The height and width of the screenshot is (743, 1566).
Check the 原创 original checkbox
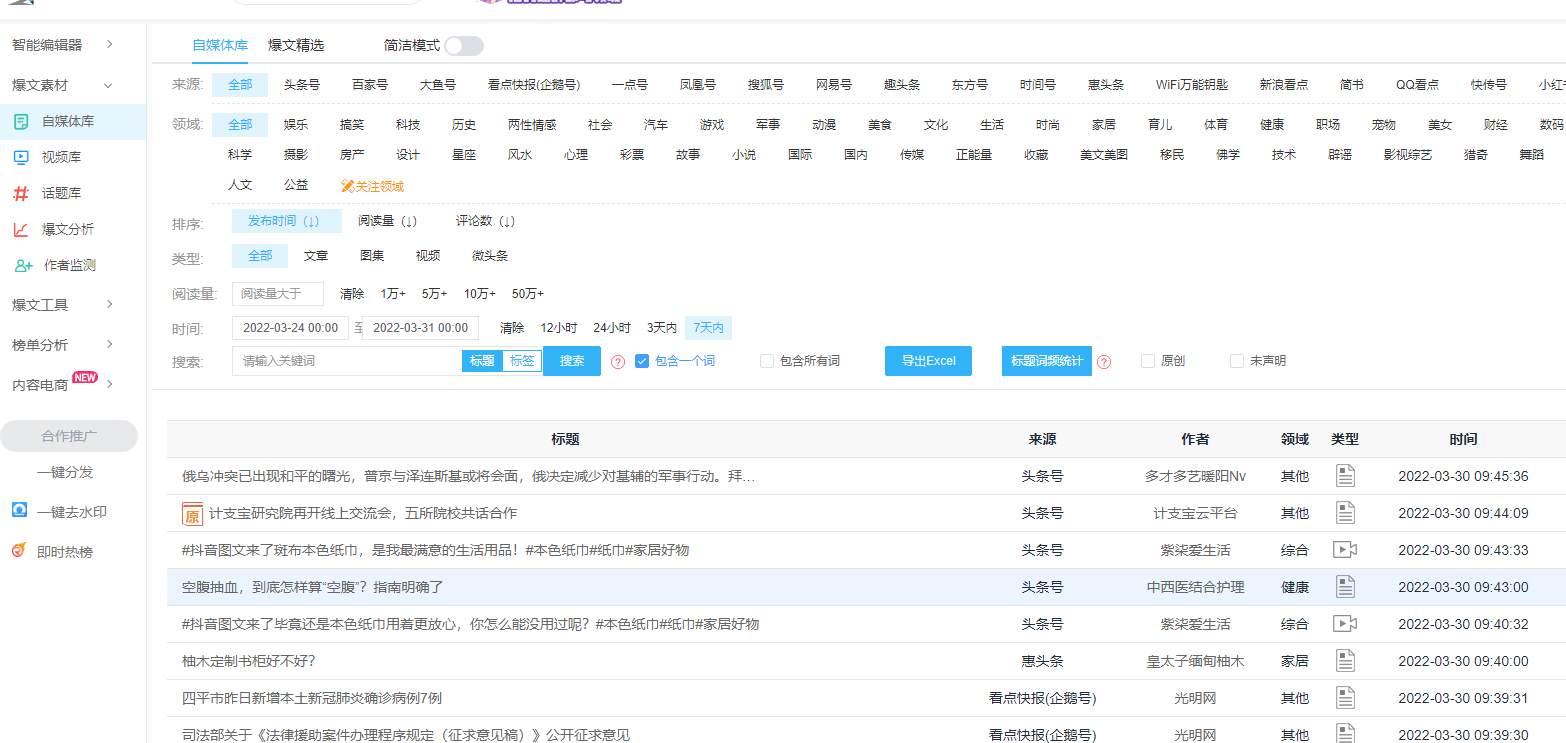tap(1148, 361)
